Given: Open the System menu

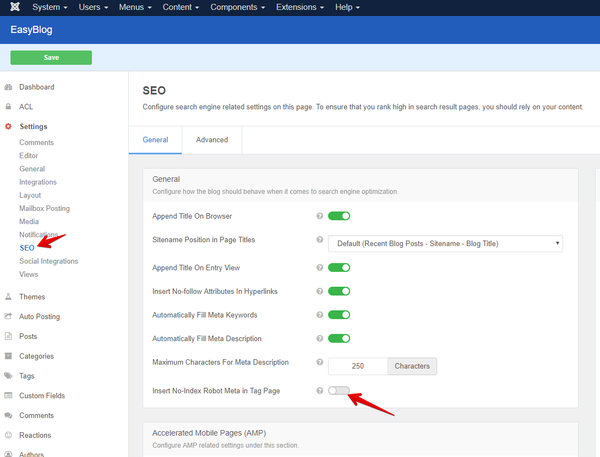Looking at the screenshot, I should (x=50, y=7).
